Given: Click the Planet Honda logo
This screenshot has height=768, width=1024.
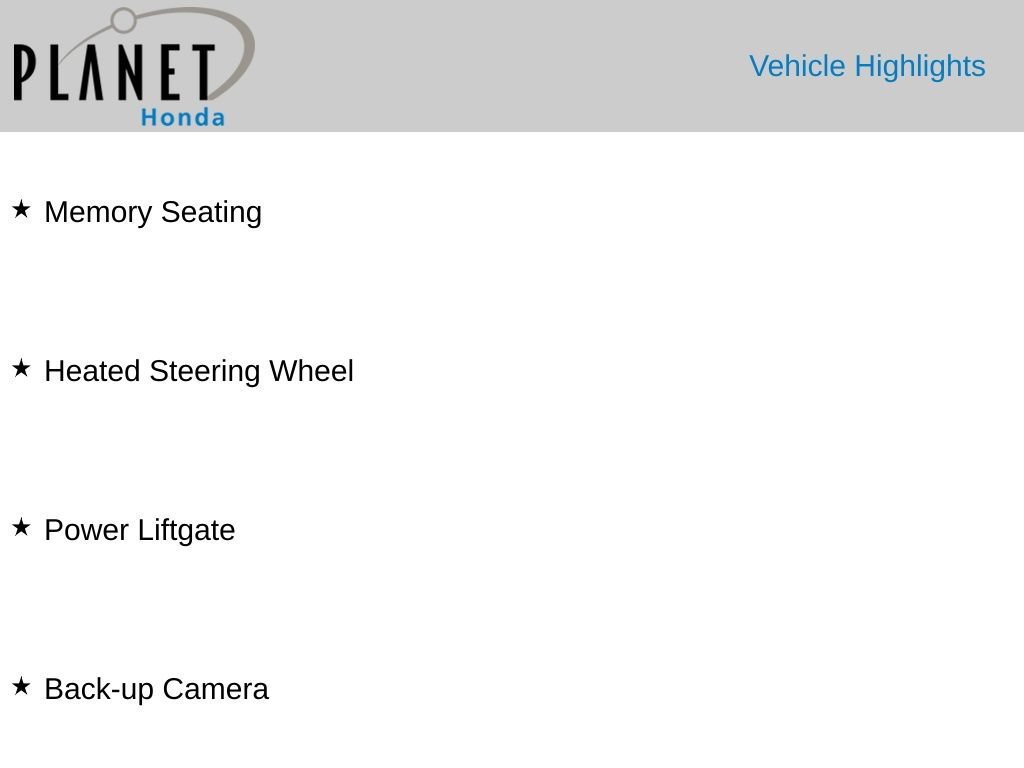Looking at the screenshot, I should click(134, 66).
